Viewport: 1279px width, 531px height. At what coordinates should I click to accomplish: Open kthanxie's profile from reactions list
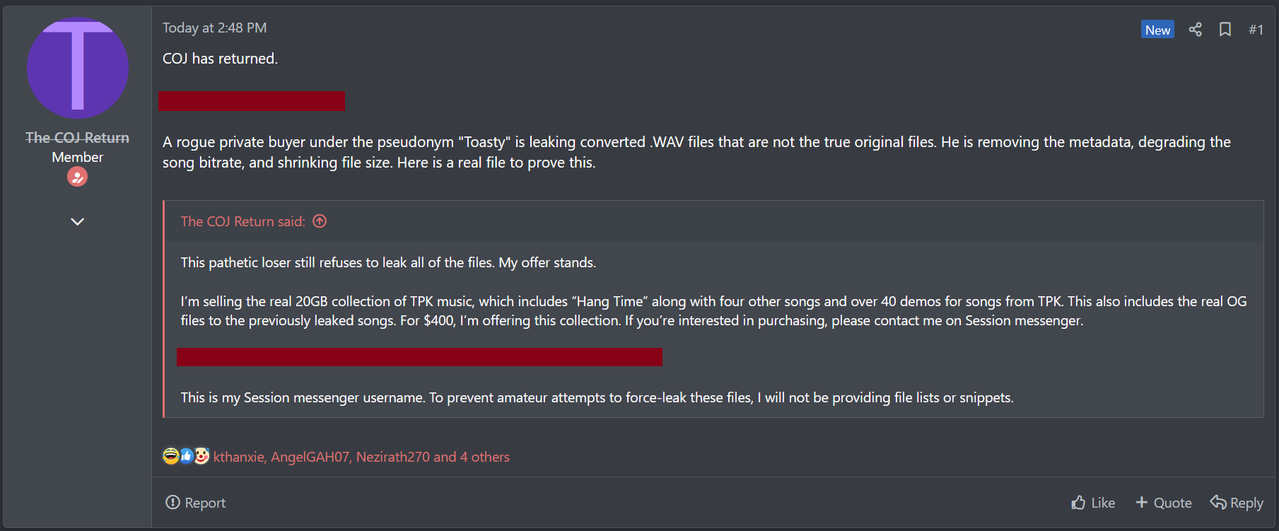click(x=238, y=456)
